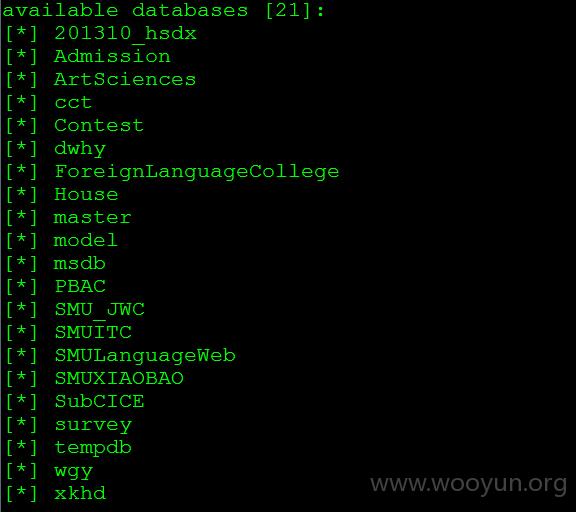Screen dimensions: 576x512
Task: Click the SMUITC database text
Action: [93, 332]
